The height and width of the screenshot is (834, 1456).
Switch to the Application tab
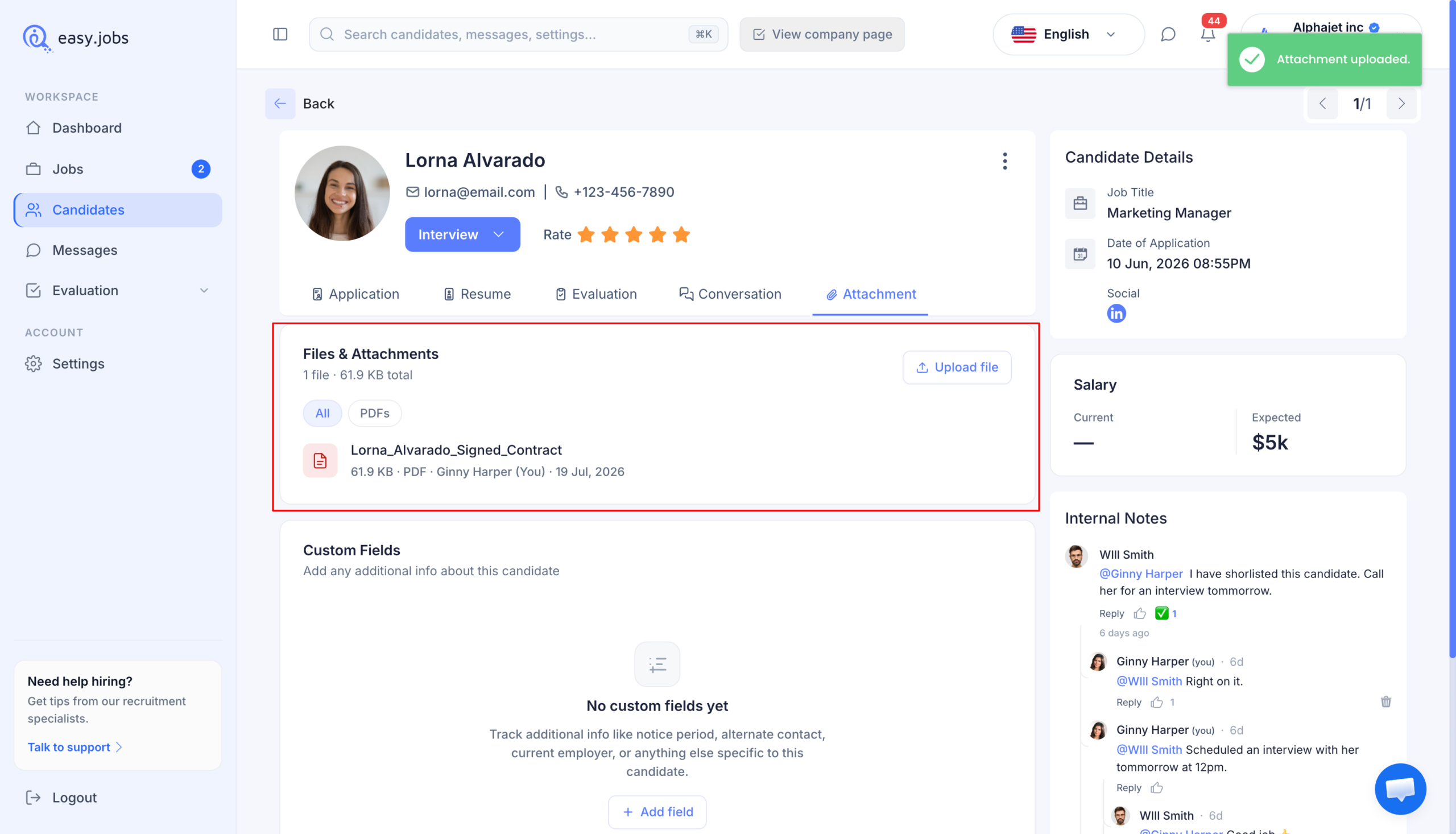coord(355,294)
